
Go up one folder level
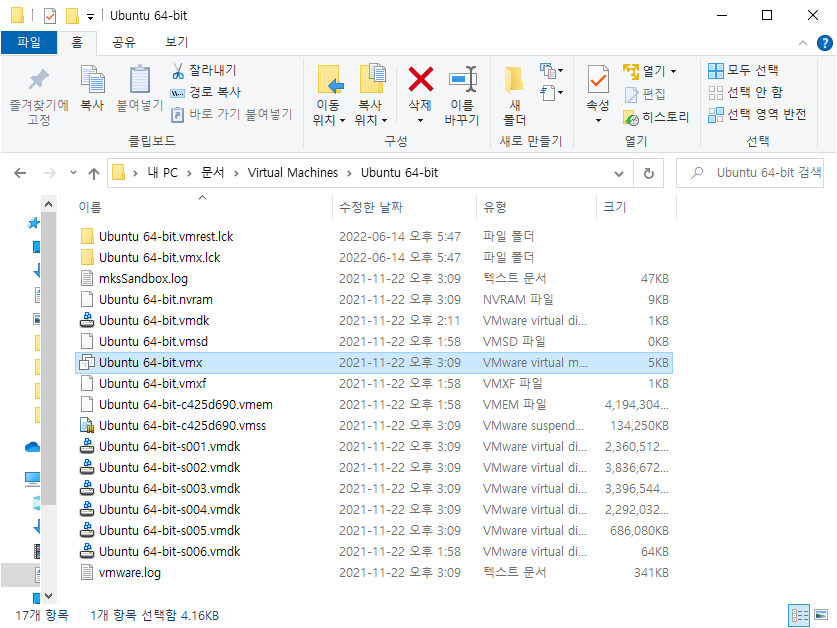pos(94,173)
